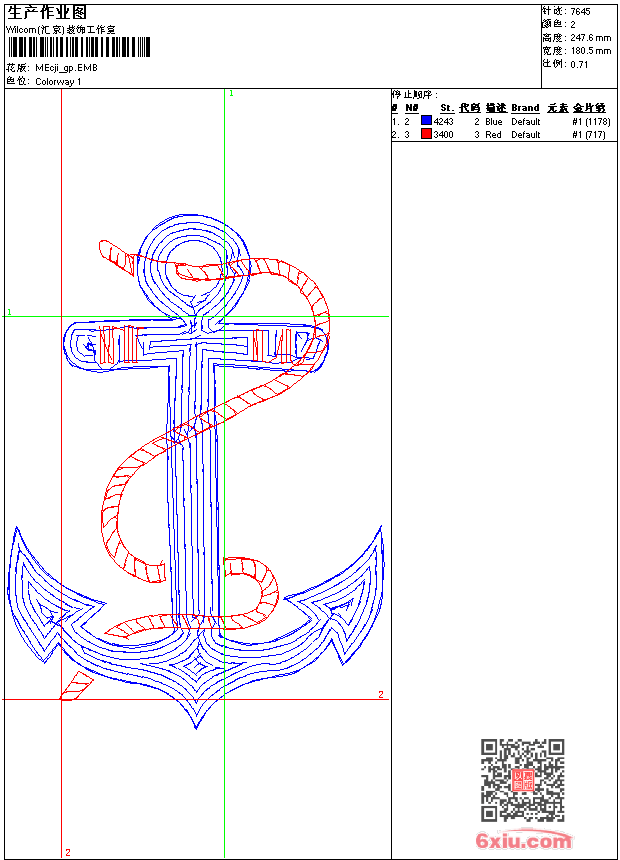
Task: Click the scale value 0.71
Action: (x=579, y=63)
